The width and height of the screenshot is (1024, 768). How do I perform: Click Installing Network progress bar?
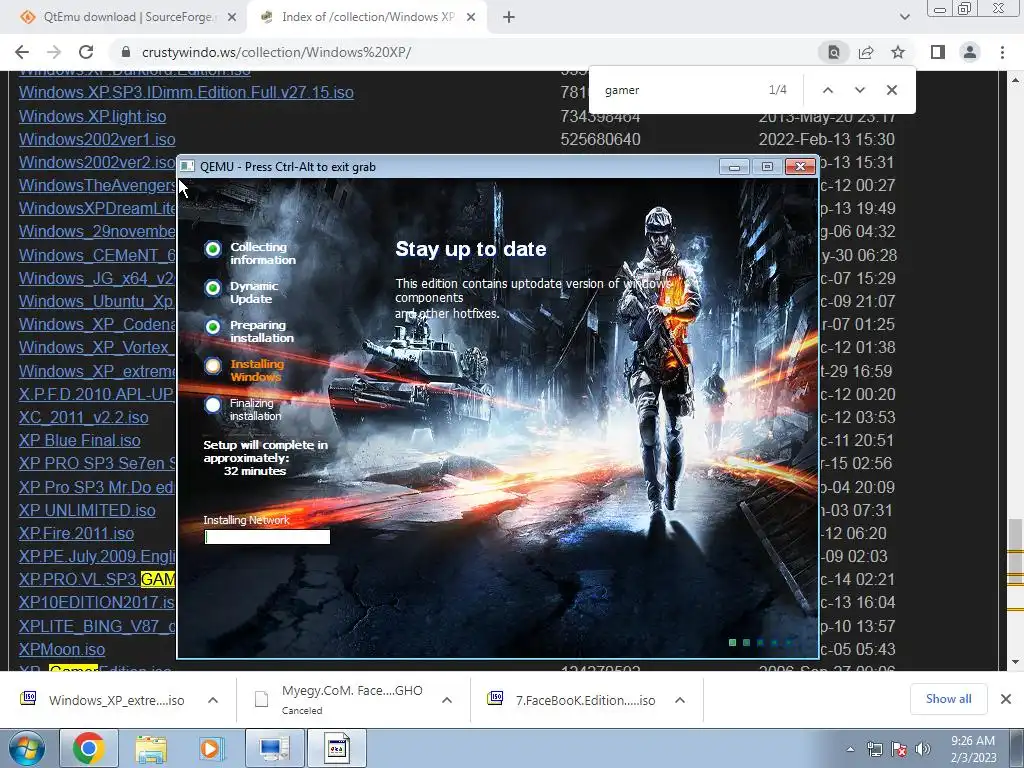click(x=267, y=537)
